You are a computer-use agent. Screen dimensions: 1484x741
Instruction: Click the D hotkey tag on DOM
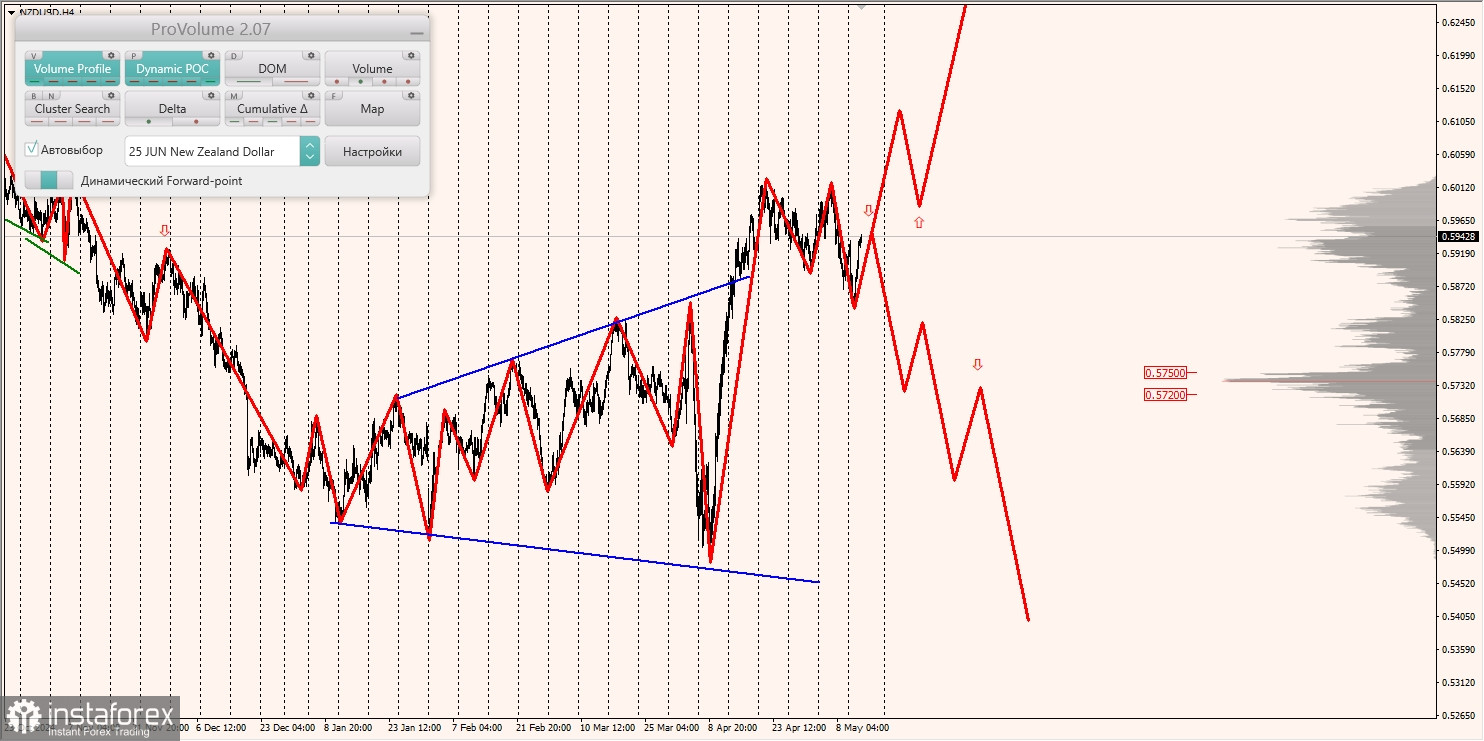[234, 56]
